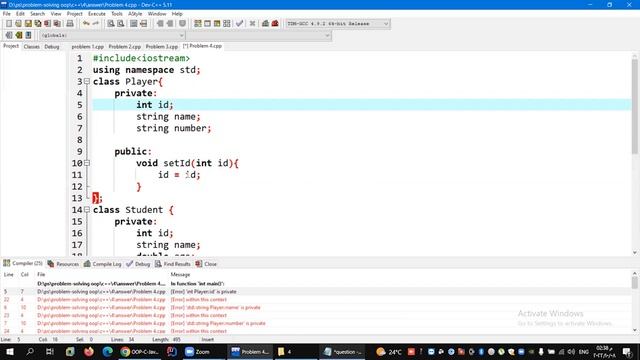Click the Profile analysis chart icon

(265, 24)
